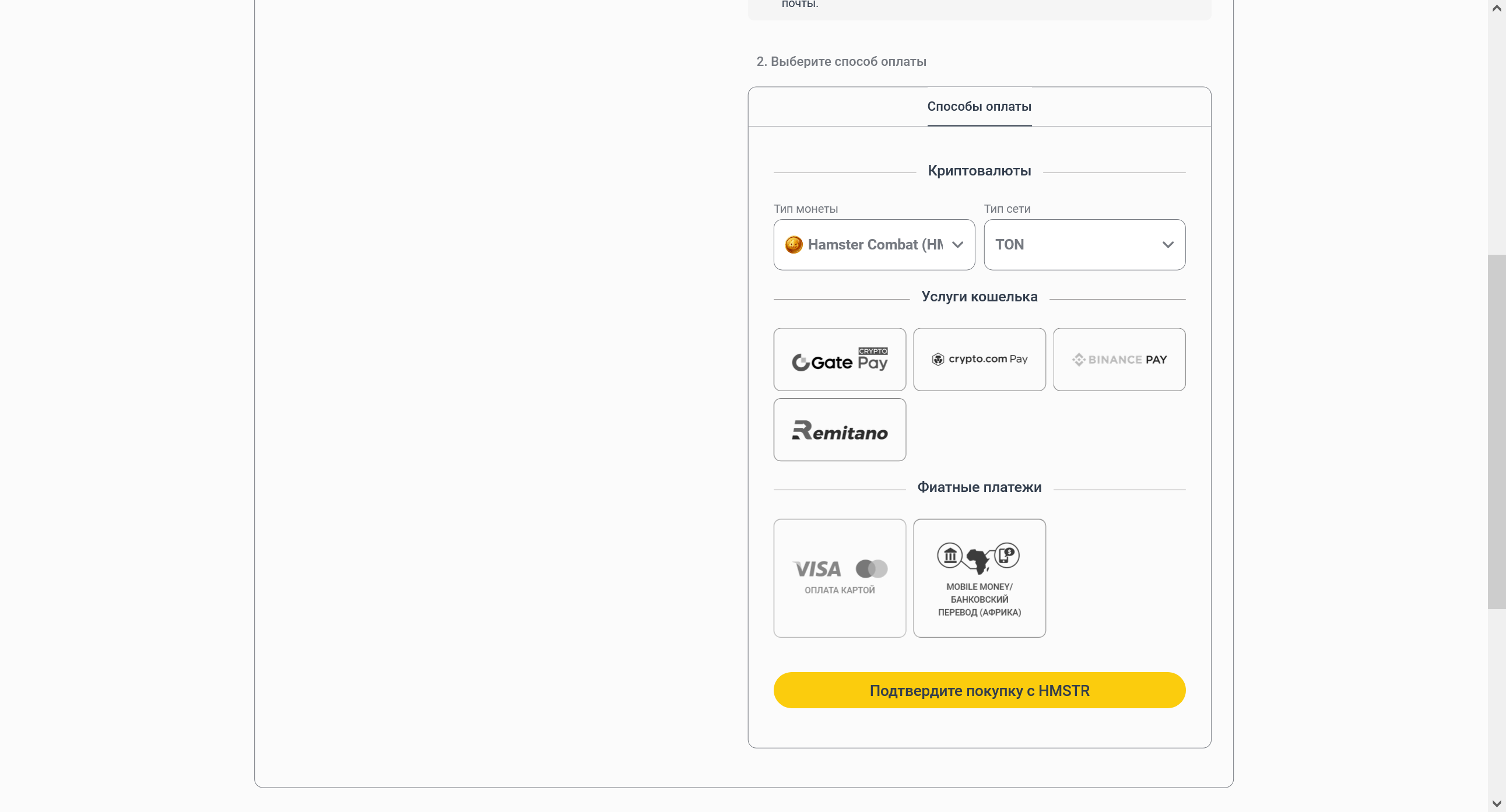
Task: Confirm purchase with HMSTR button
Action: coord(979,690)
